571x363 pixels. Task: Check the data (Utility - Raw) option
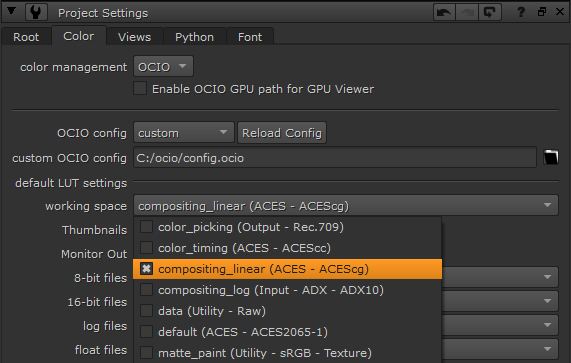pos(146,311)
